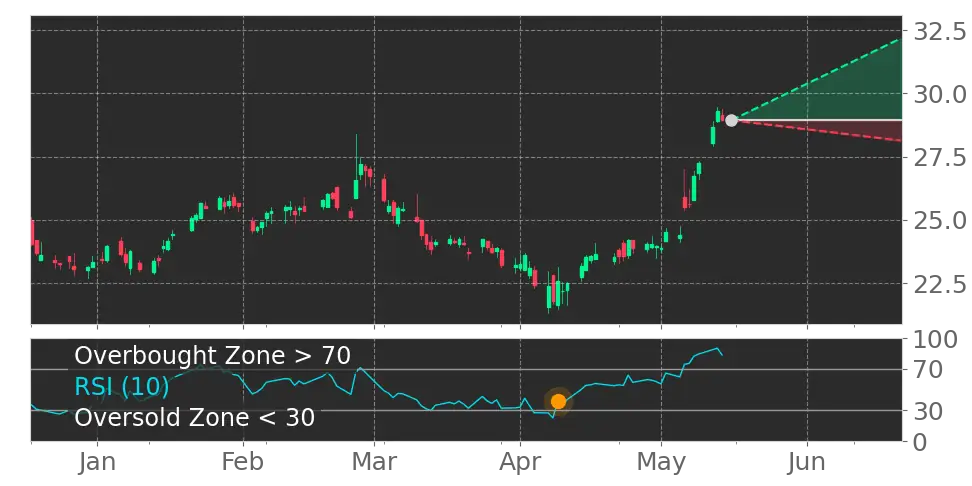Select the 'RSI (10)' label
972x486 pixels.
point(122,387)
